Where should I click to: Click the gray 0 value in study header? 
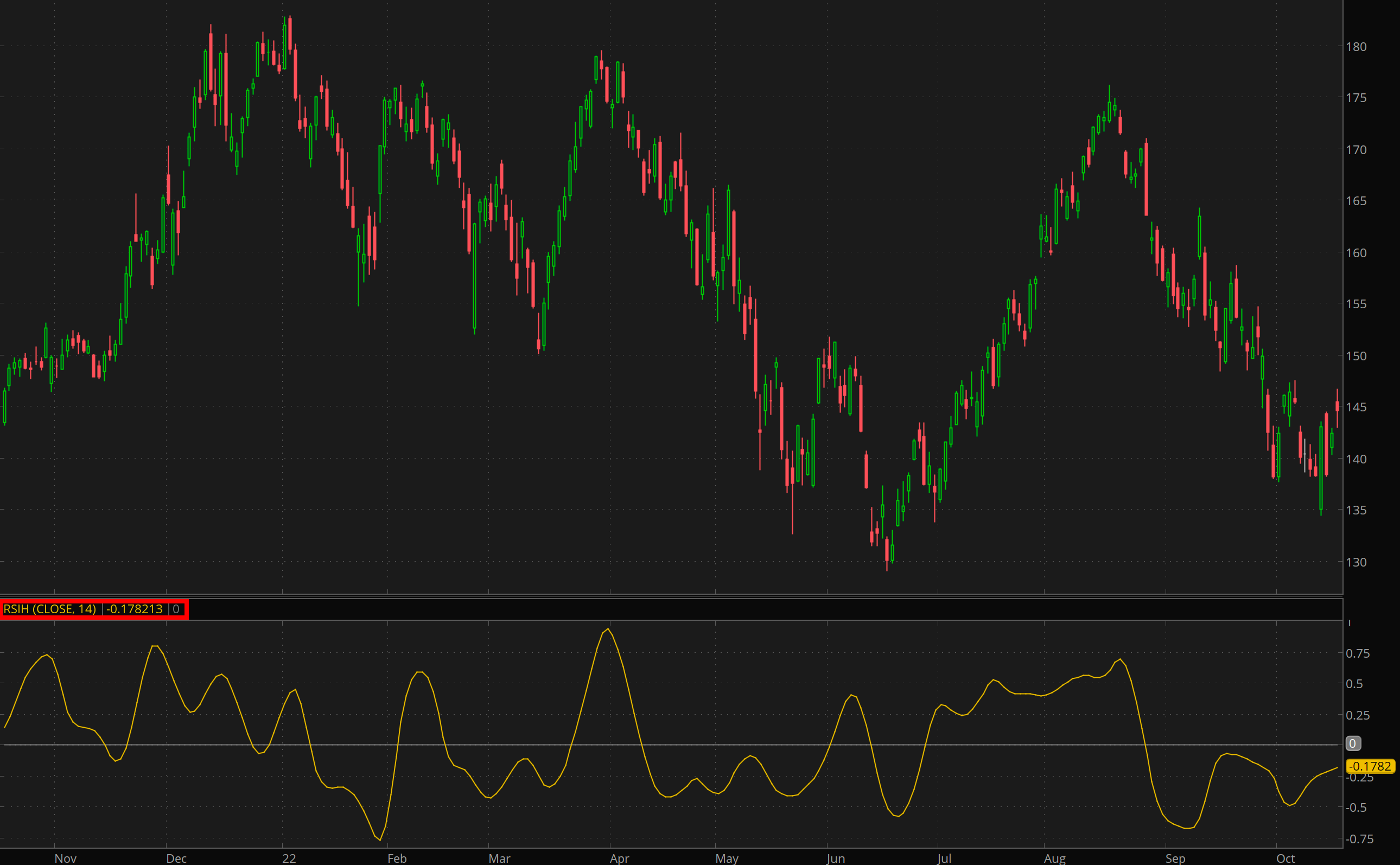click(x=176, y=609)
